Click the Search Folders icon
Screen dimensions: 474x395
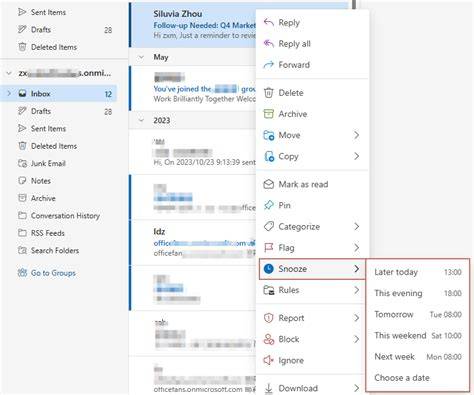point(22,250)
